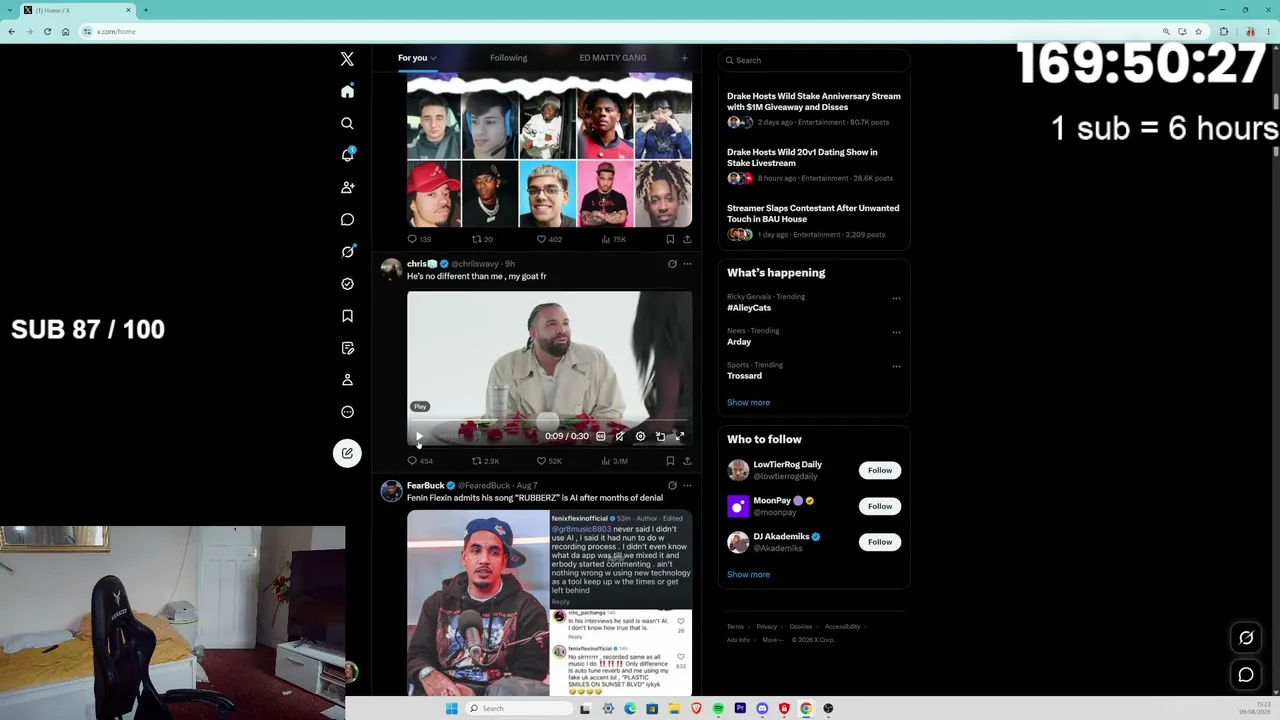The image size is (1280, 720).
Task: Open Drake Stake Anniversary Stream news story
Action: click(x=814, y=102)
